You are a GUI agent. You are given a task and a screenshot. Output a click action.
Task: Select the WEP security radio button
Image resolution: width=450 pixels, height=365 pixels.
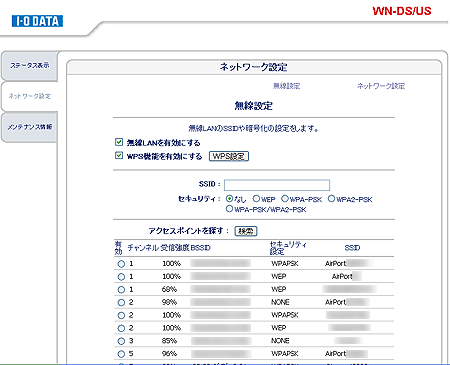[256, 199]
